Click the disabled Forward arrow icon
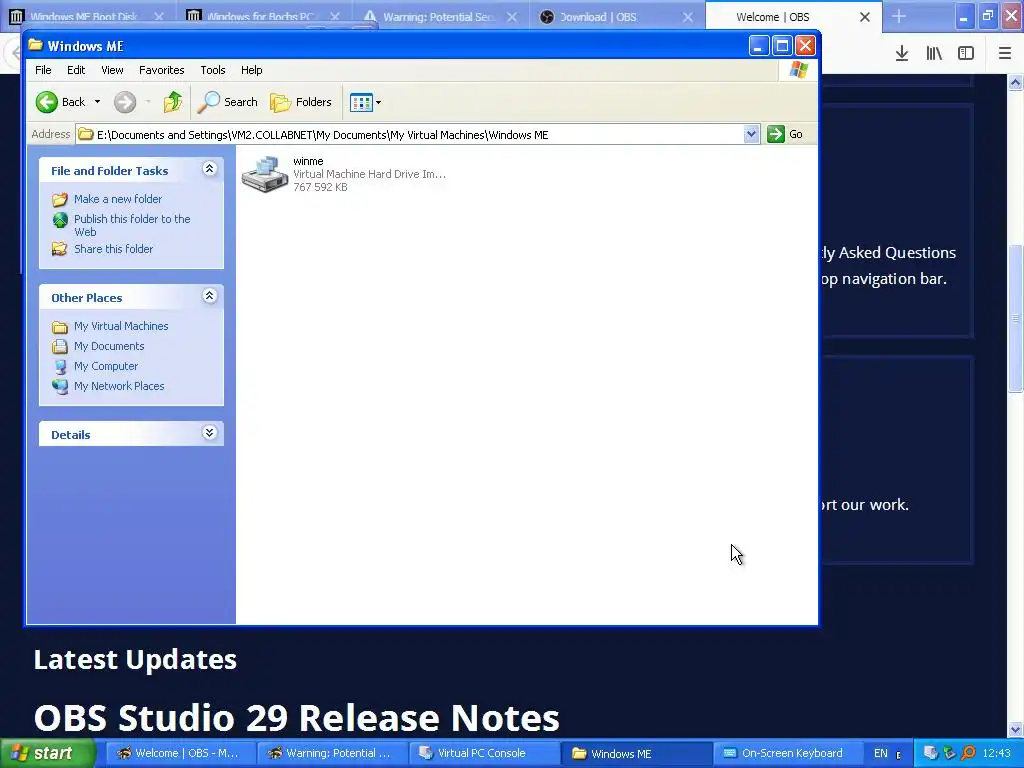Viewport: 1024px width, 768px height. click(125, 102)
